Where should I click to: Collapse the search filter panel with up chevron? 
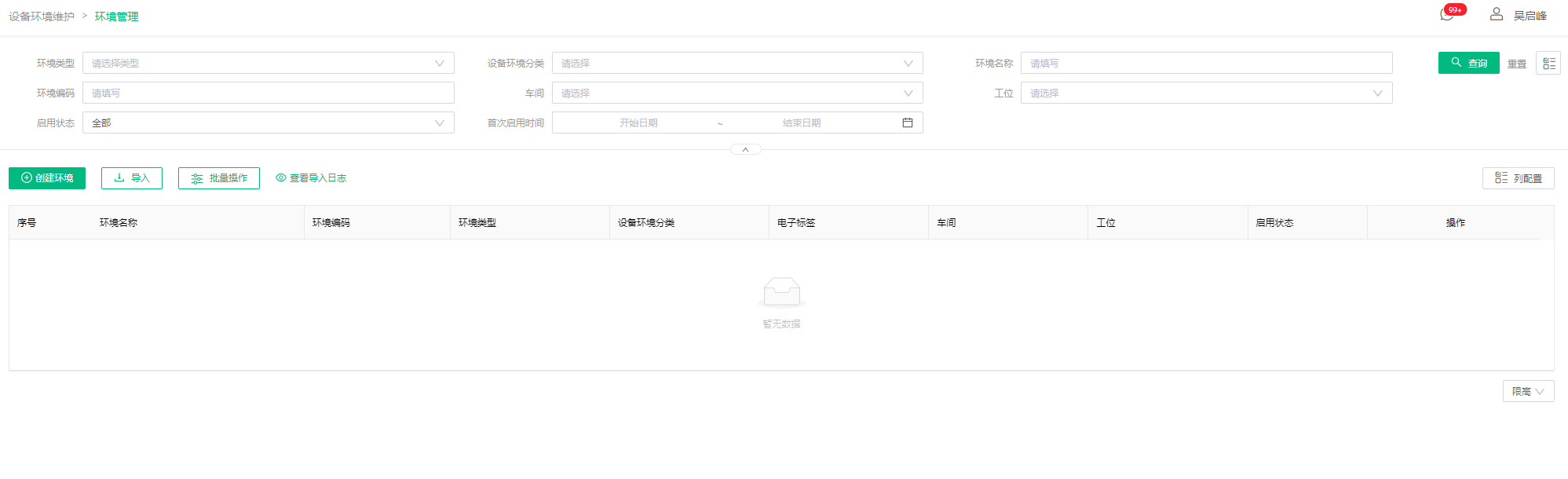click(x=746, y=149)
